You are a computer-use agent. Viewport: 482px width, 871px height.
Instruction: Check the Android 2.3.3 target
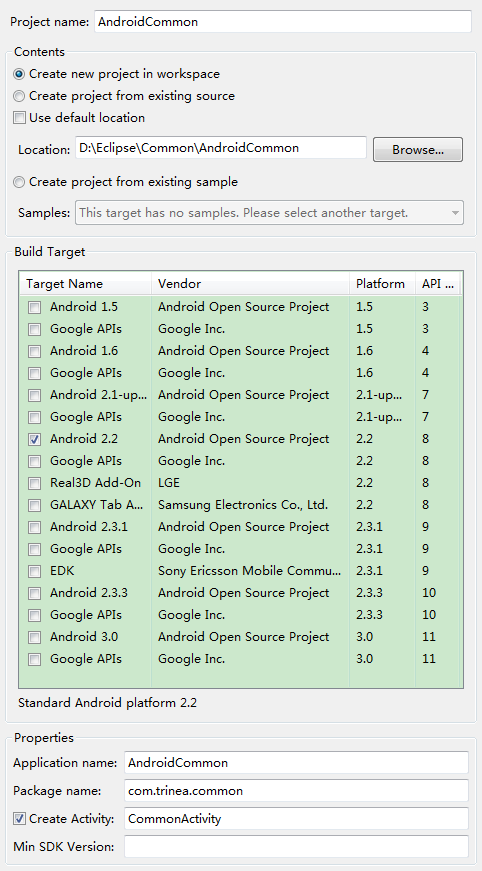coord(34,593)
